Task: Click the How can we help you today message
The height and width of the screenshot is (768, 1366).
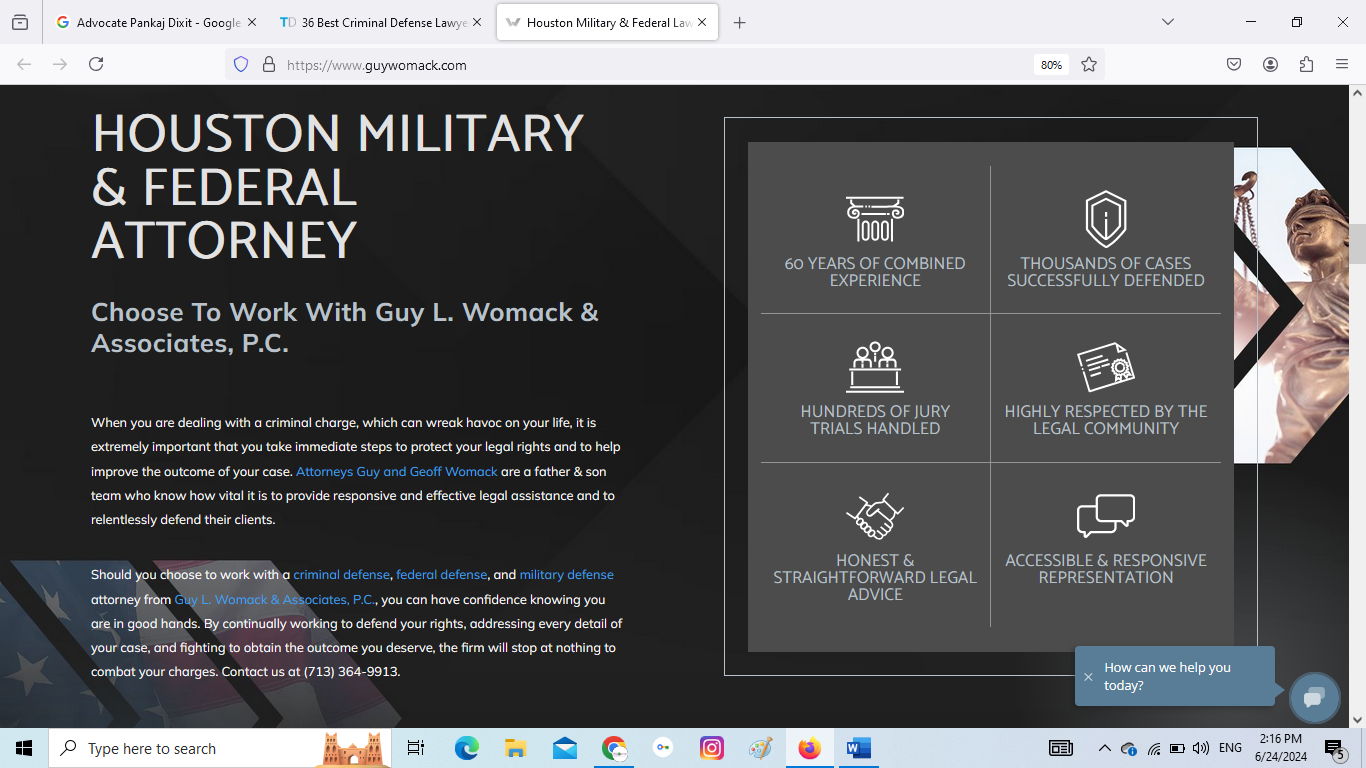Action: tap(1167, 677)
